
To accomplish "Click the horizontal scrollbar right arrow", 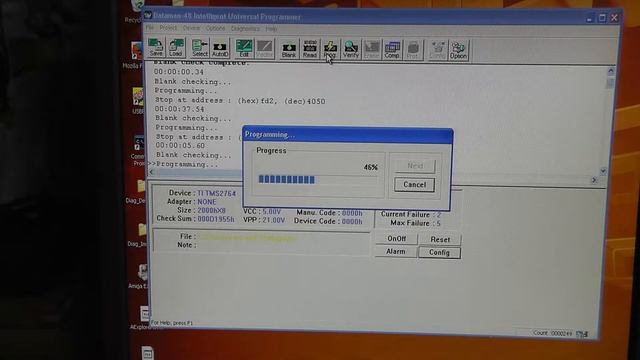I will coord(594,180).
